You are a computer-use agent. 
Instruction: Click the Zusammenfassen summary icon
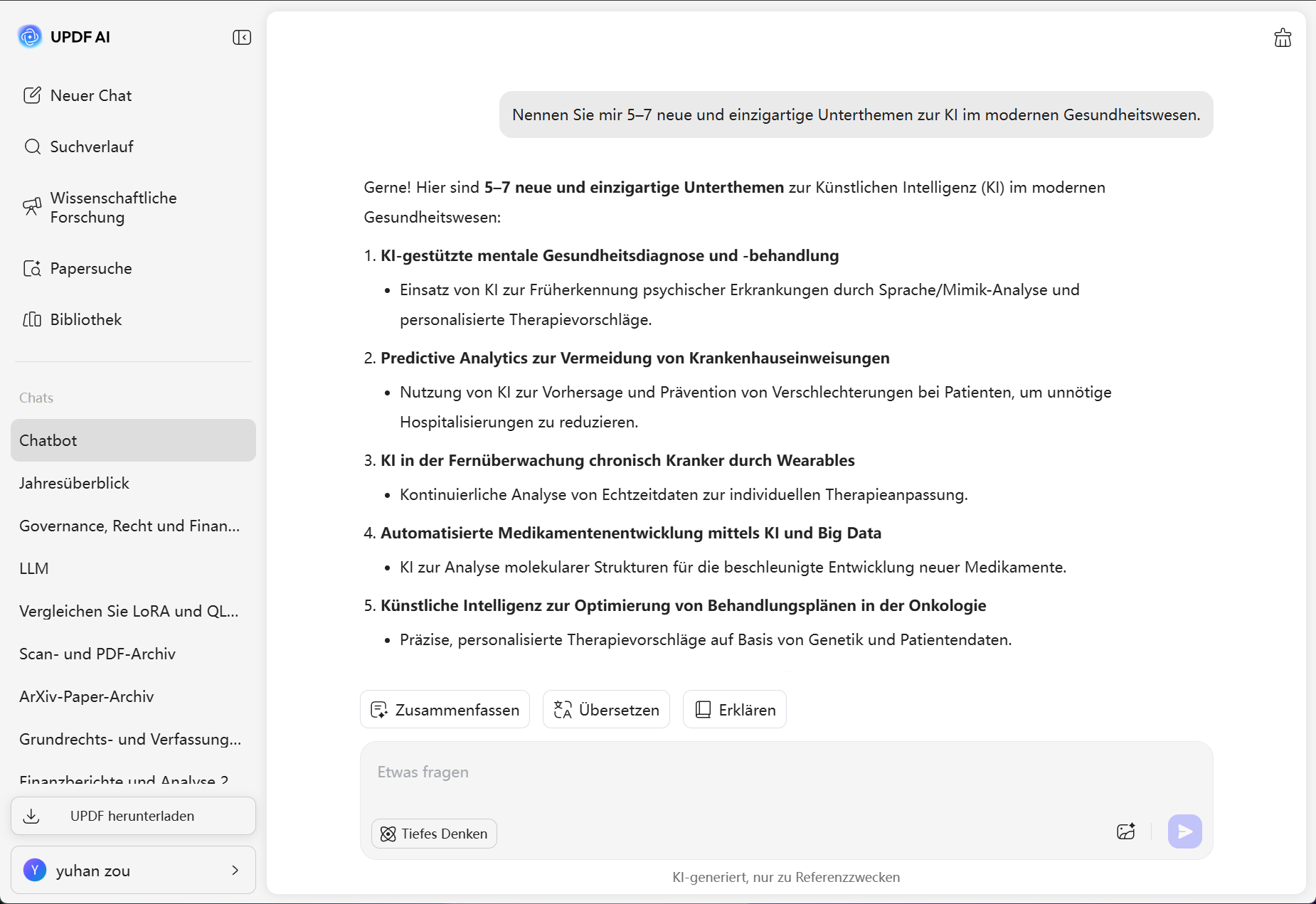click(379, 710)
